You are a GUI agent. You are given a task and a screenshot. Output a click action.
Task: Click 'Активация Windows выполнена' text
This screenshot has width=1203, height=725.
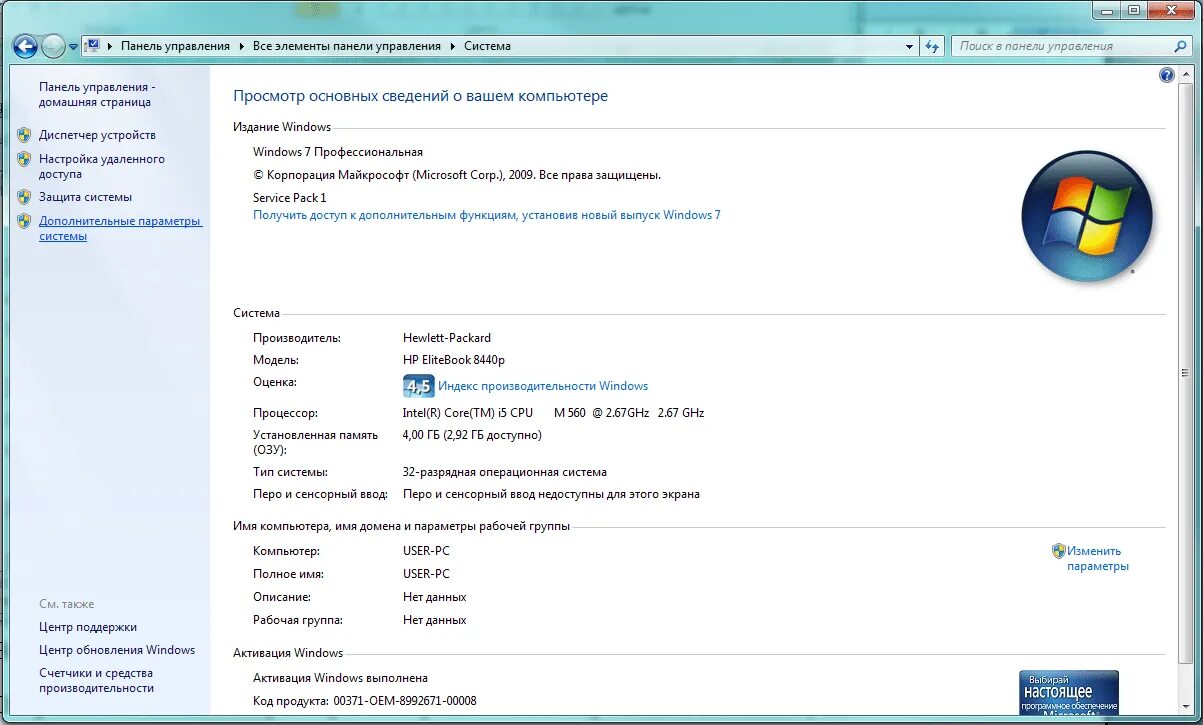point(340,678)
